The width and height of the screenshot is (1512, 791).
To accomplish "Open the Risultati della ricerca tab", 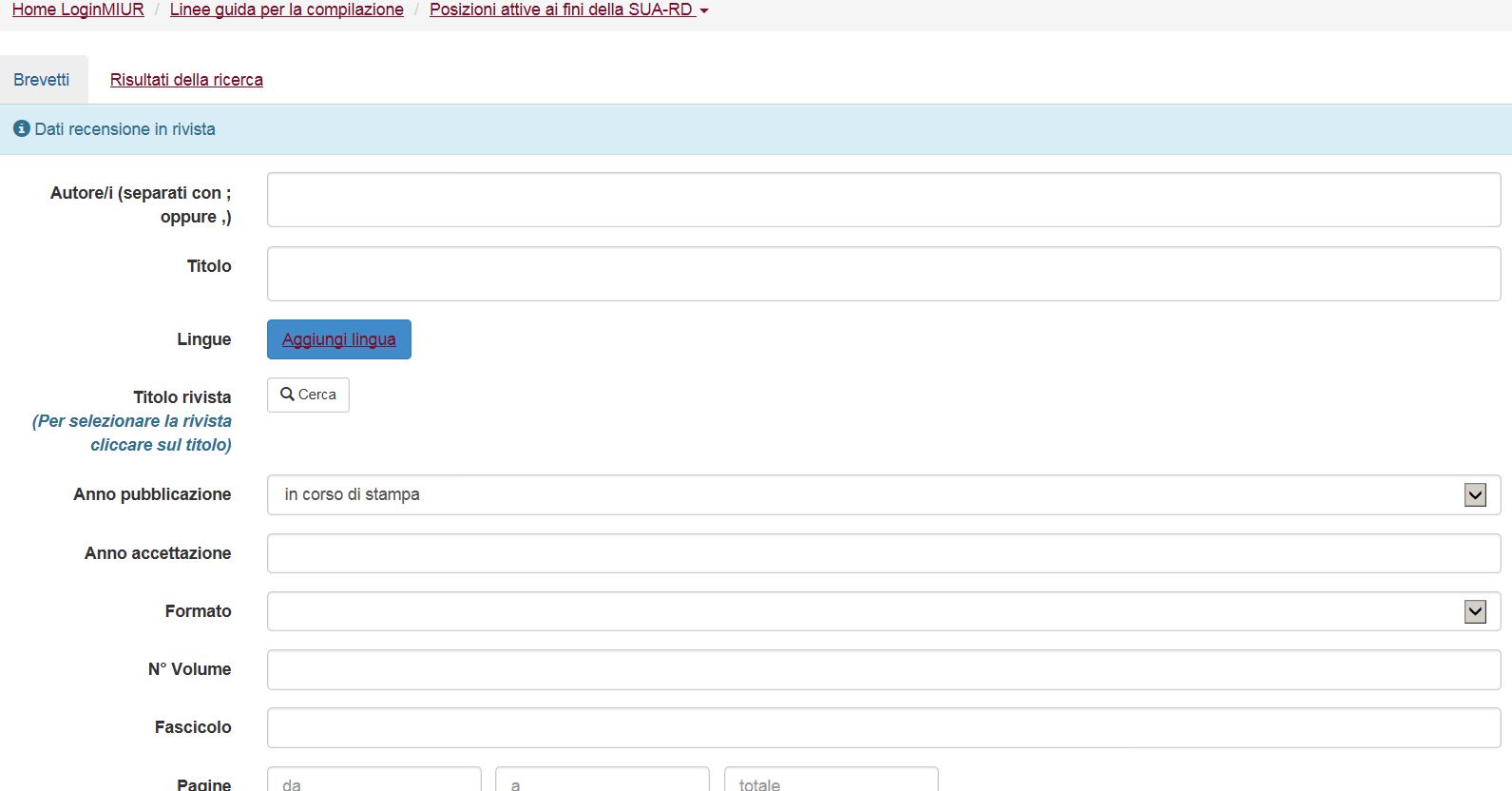I will click(186, 80).
